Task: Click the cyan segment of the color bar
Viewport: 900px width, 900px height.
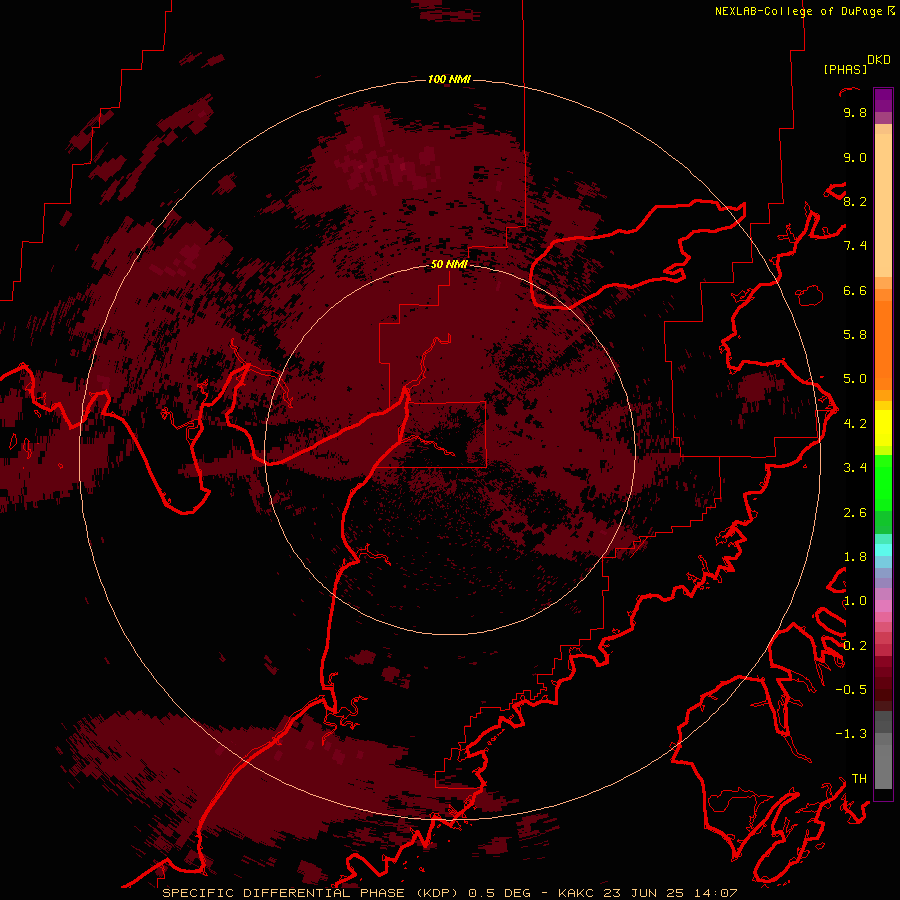Action: 883,549
